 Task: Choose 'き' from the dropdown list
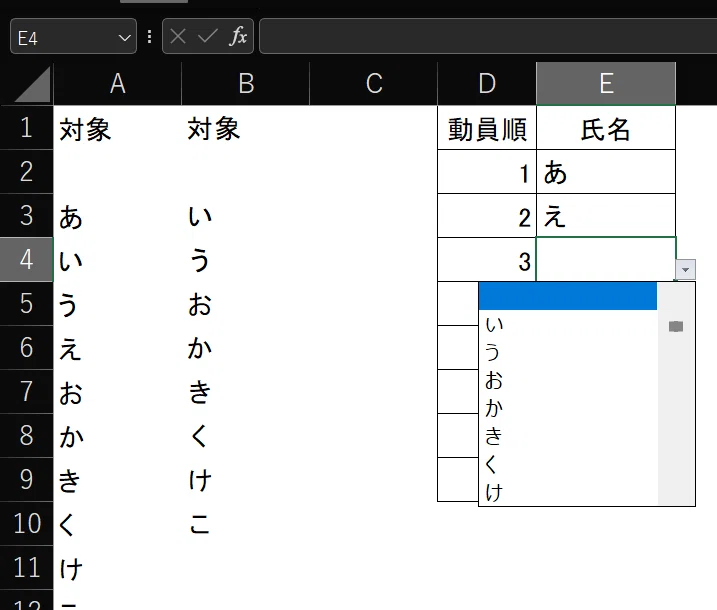[x=567, y=436]
